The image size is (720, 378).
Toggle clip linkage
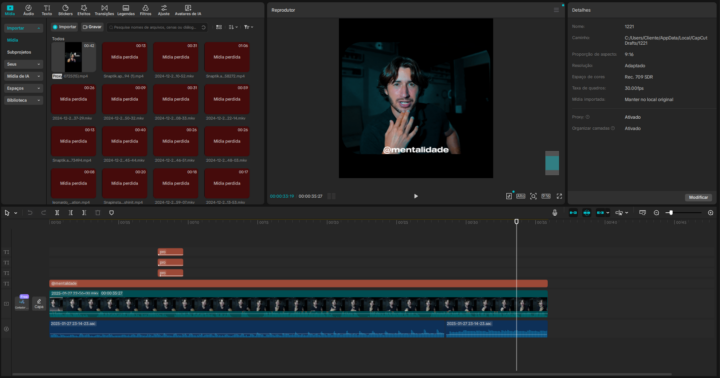(x=600, y=213)
